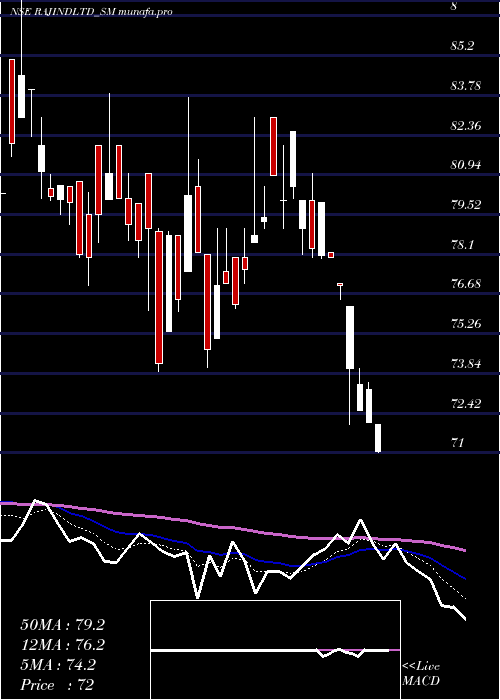Click the 71 price axis label

pyautogui.click(x=458, y=443)
